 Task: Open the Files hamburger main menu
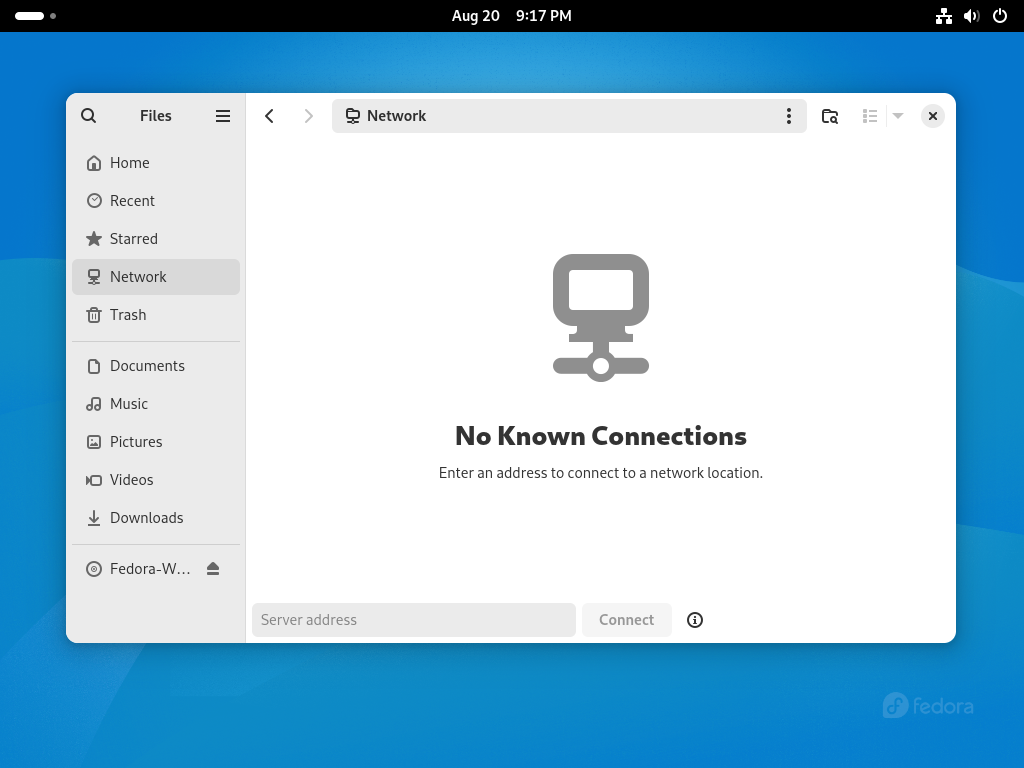pos(223,116)
